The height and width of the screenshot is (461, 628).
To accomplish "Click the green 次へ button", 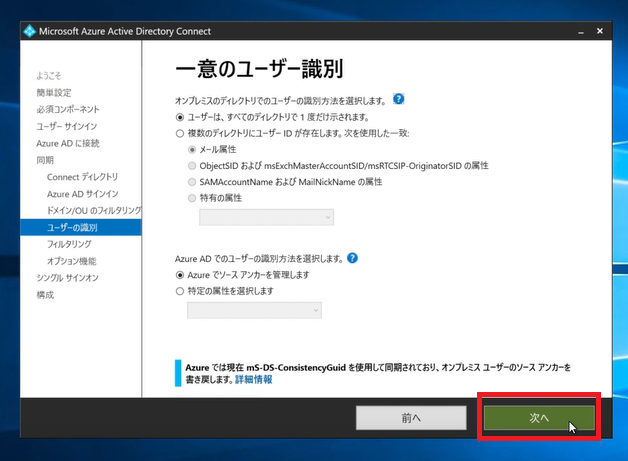I will (539, 418).
